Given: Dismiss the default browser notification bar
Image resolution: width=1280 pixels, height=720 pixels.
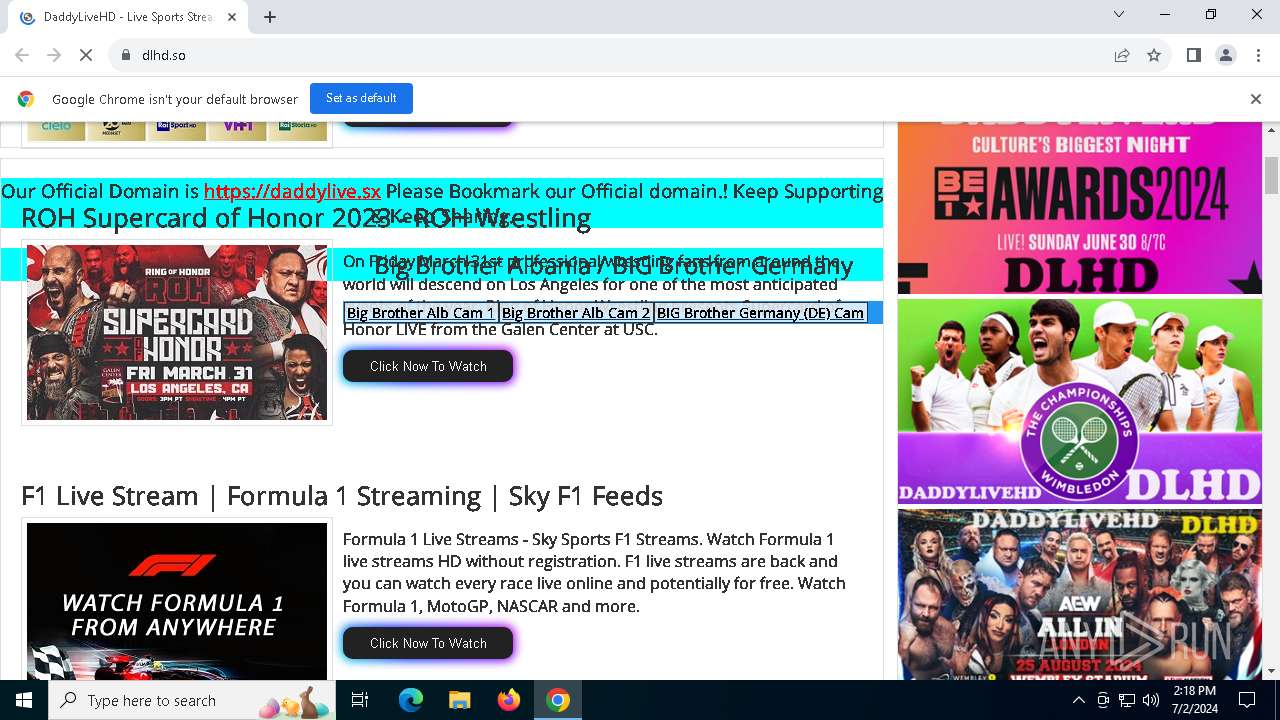Looking at the screenshot, I should [1256, 99].
